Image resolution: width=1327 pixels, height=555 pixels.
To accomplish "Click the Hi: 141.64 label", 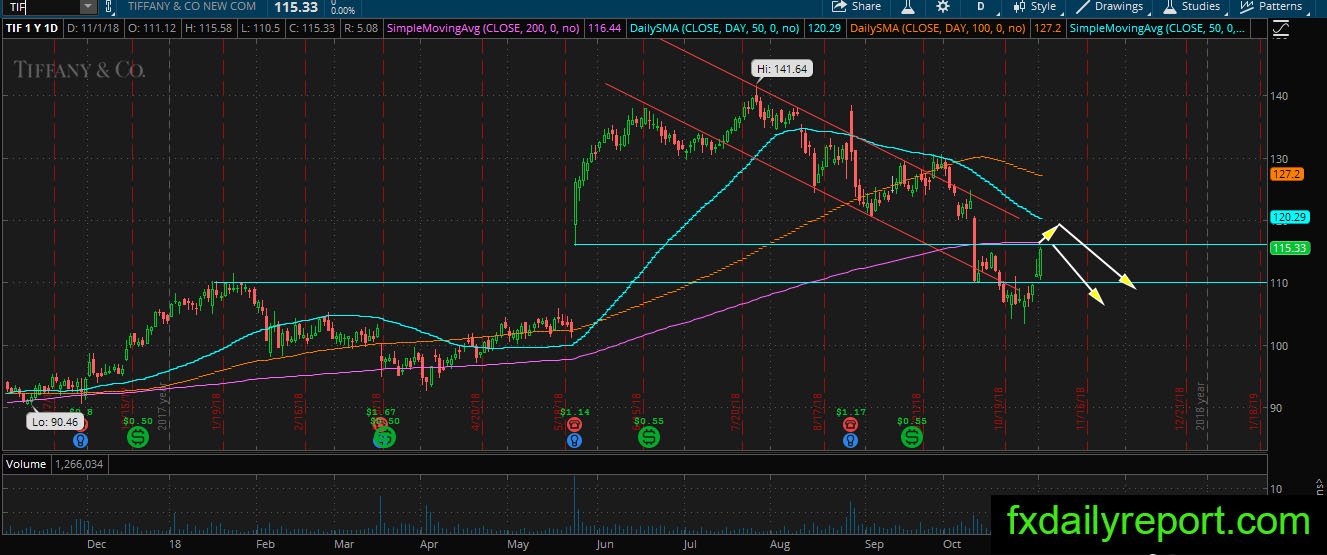I will (780, 69).
